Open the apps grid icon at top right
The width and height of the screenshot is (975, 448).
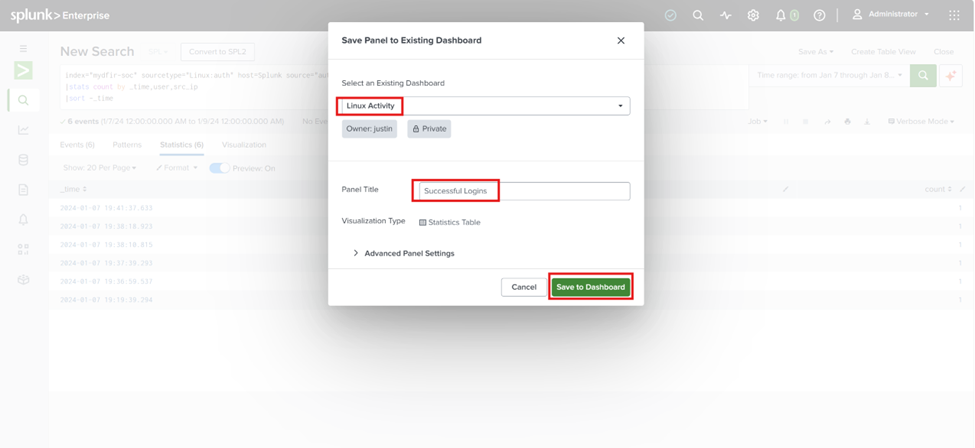coord(954,16)
